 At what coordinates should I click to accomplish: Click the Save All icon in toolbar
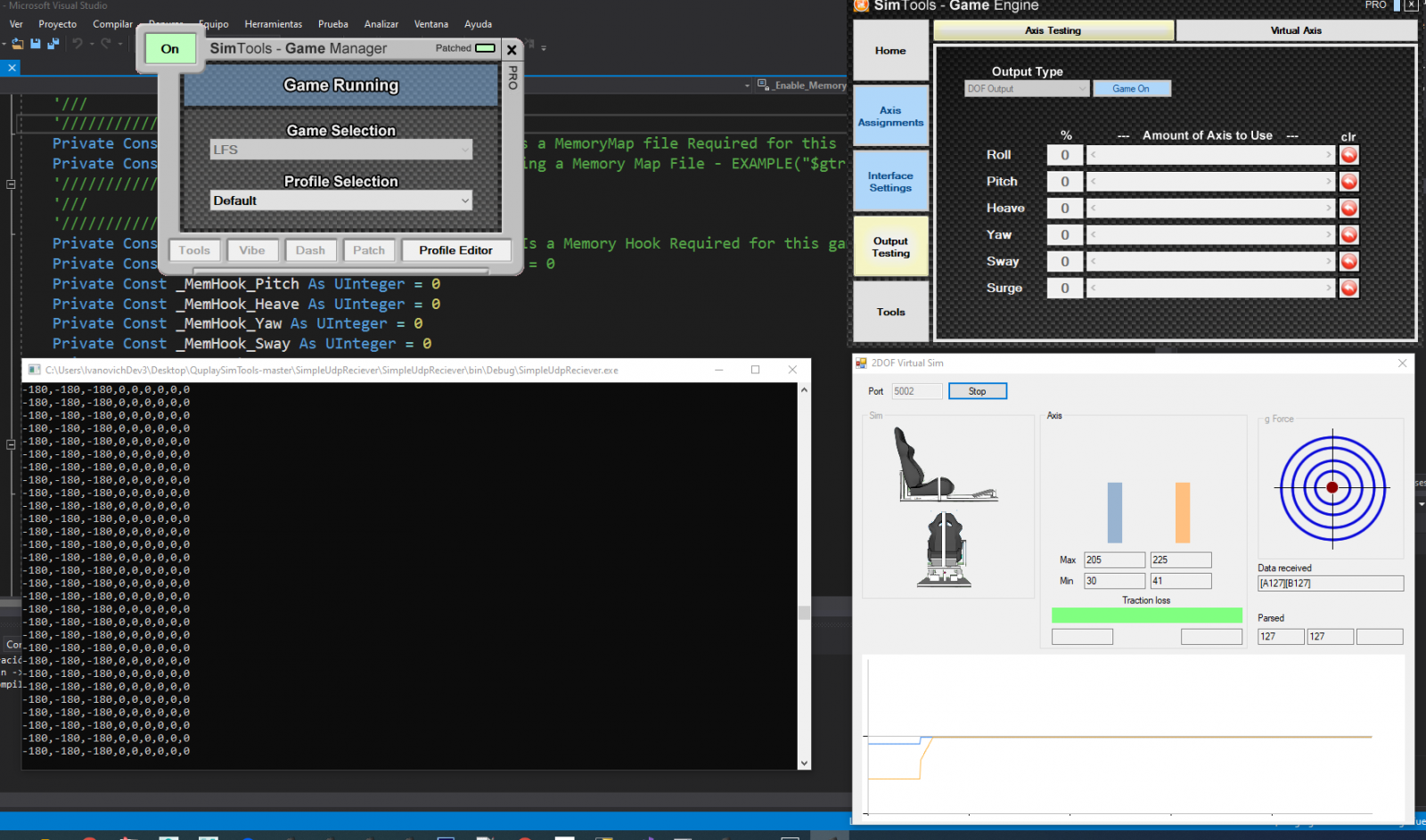(53, 44)
